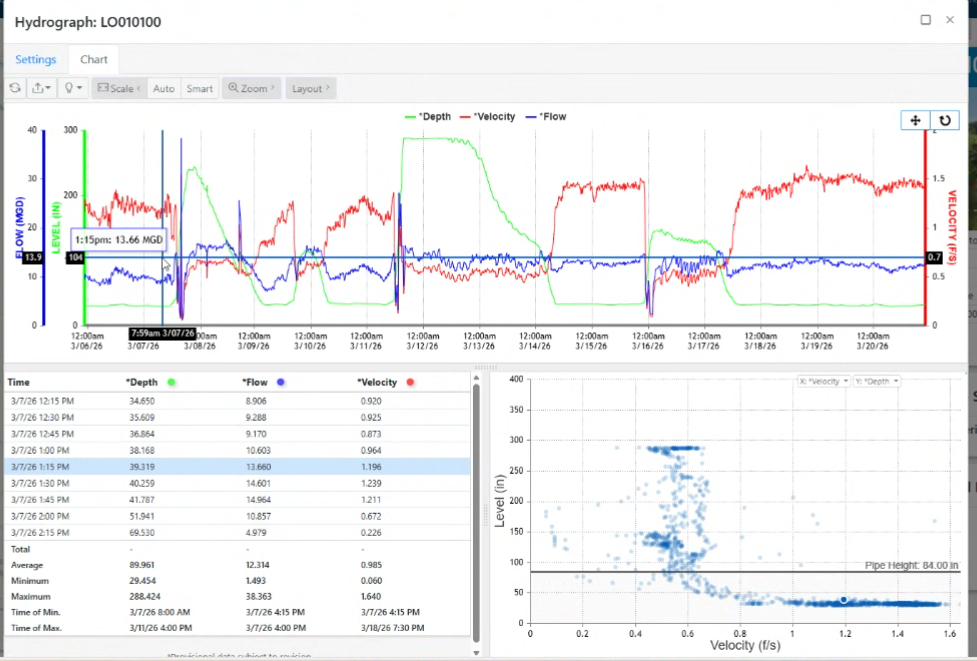Toggle the *Depth series in chart legend

click(x=428, y=117)
